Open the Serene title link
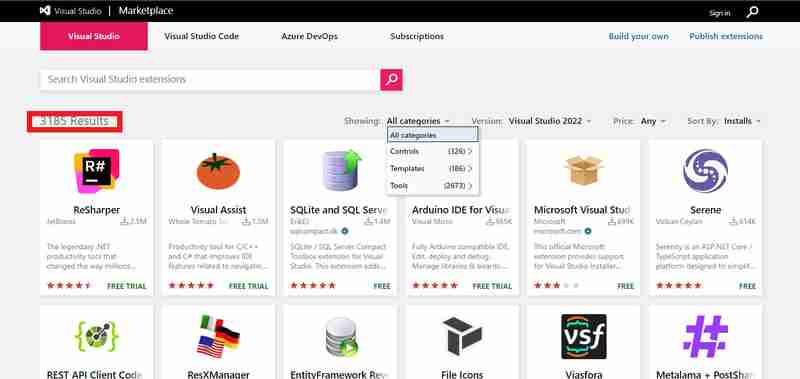The image size is (800, 379). [x=705, y=210]
